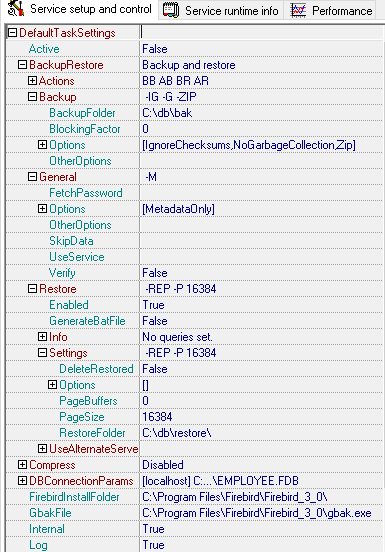Expand the Compress node
385x552 pixels.
click(x=23, y=465)
